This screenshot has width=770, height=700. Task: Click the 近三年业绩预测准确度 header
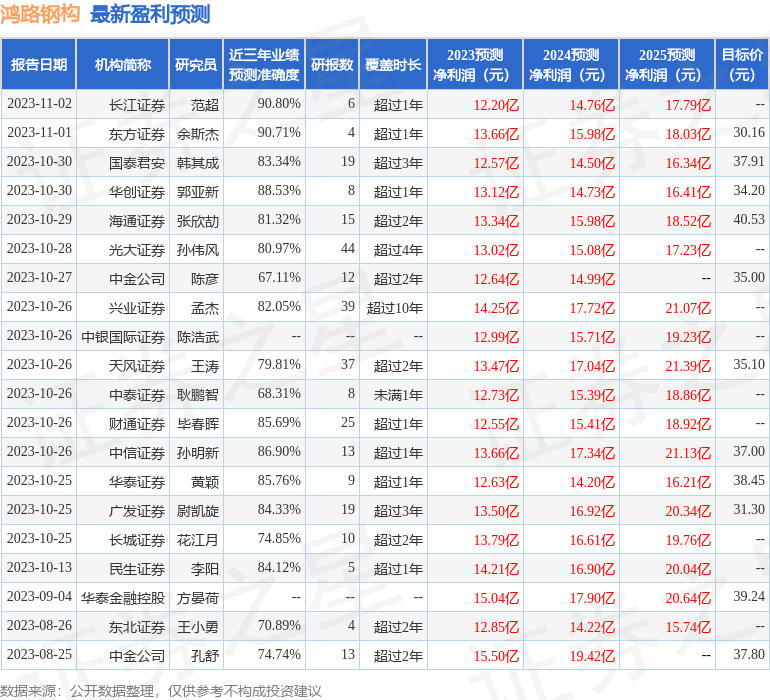(264, 65)
